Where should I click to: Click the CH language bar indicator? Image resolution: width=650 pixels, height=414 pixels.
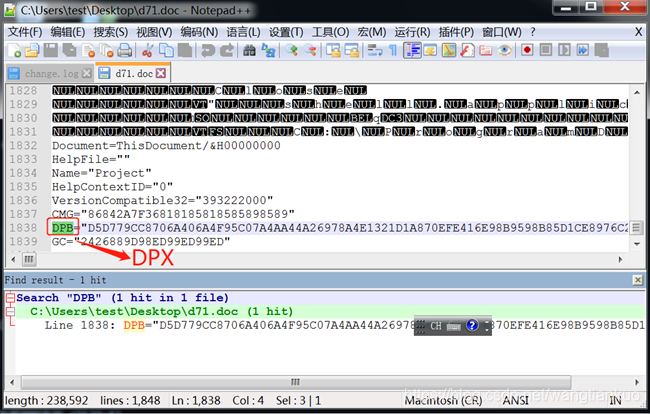pos(436,326)
